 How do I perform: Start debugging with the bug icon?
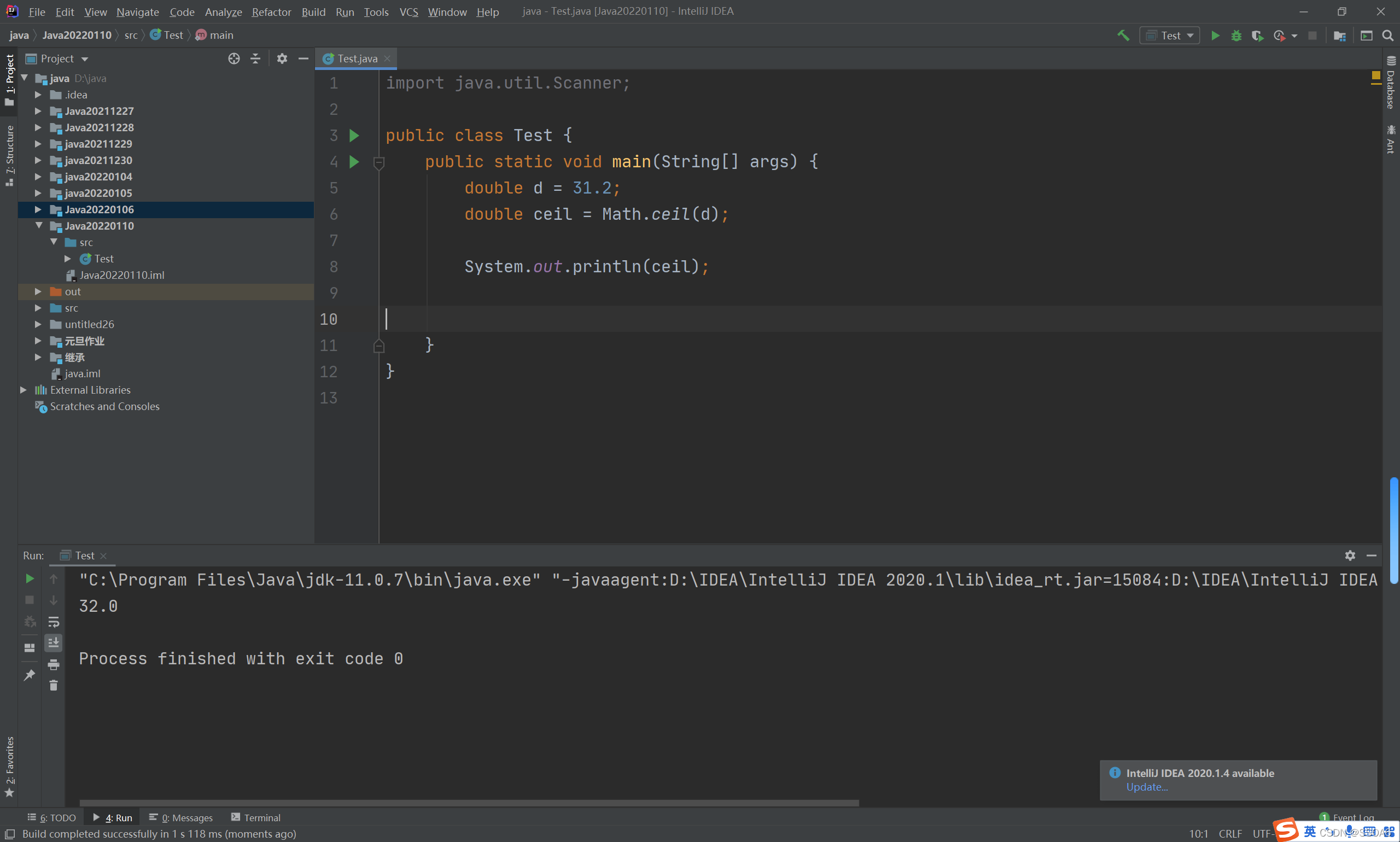[1236, 36]
